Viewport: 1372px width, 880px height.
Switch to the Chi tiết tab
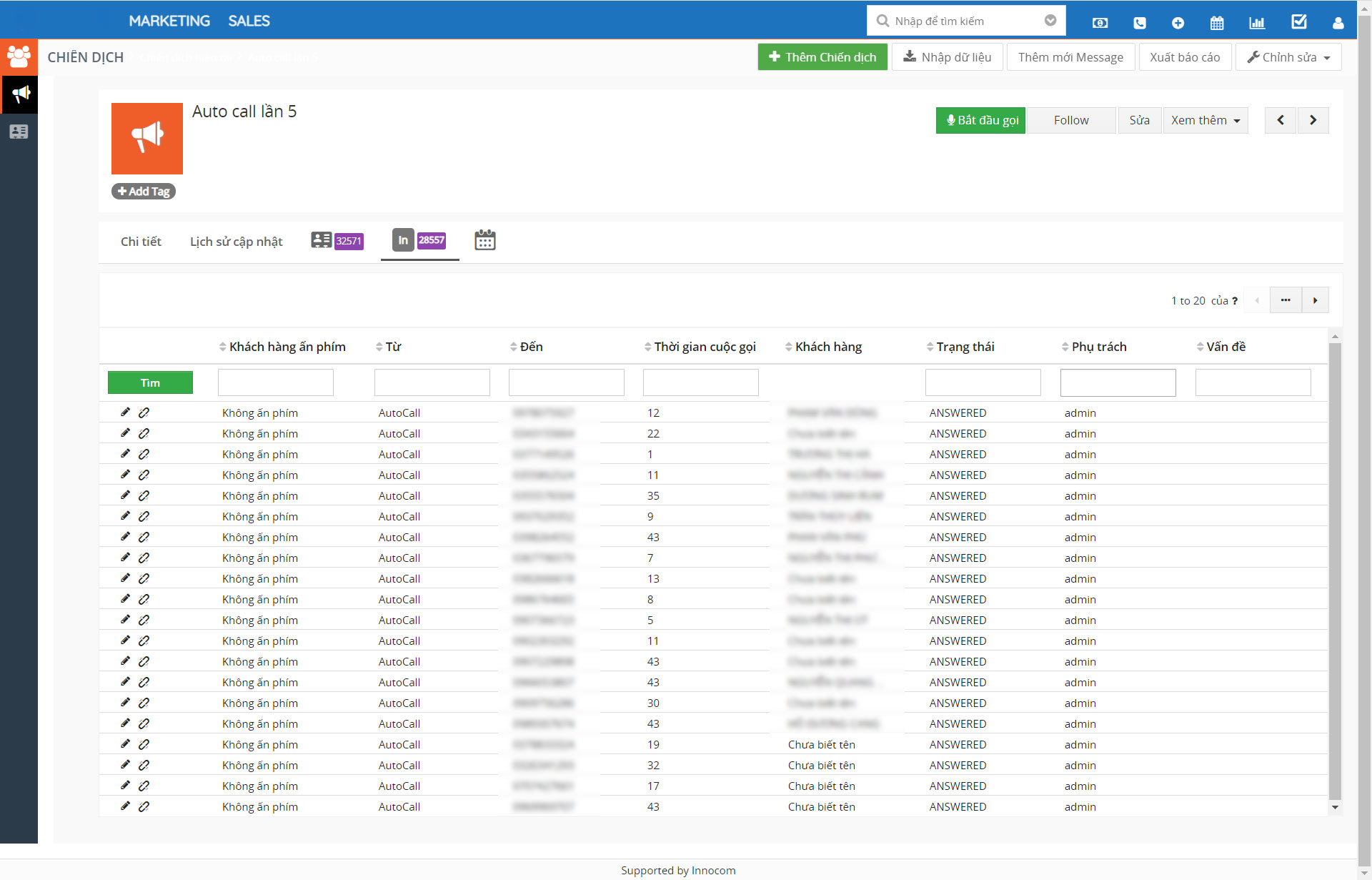point(141,242)
